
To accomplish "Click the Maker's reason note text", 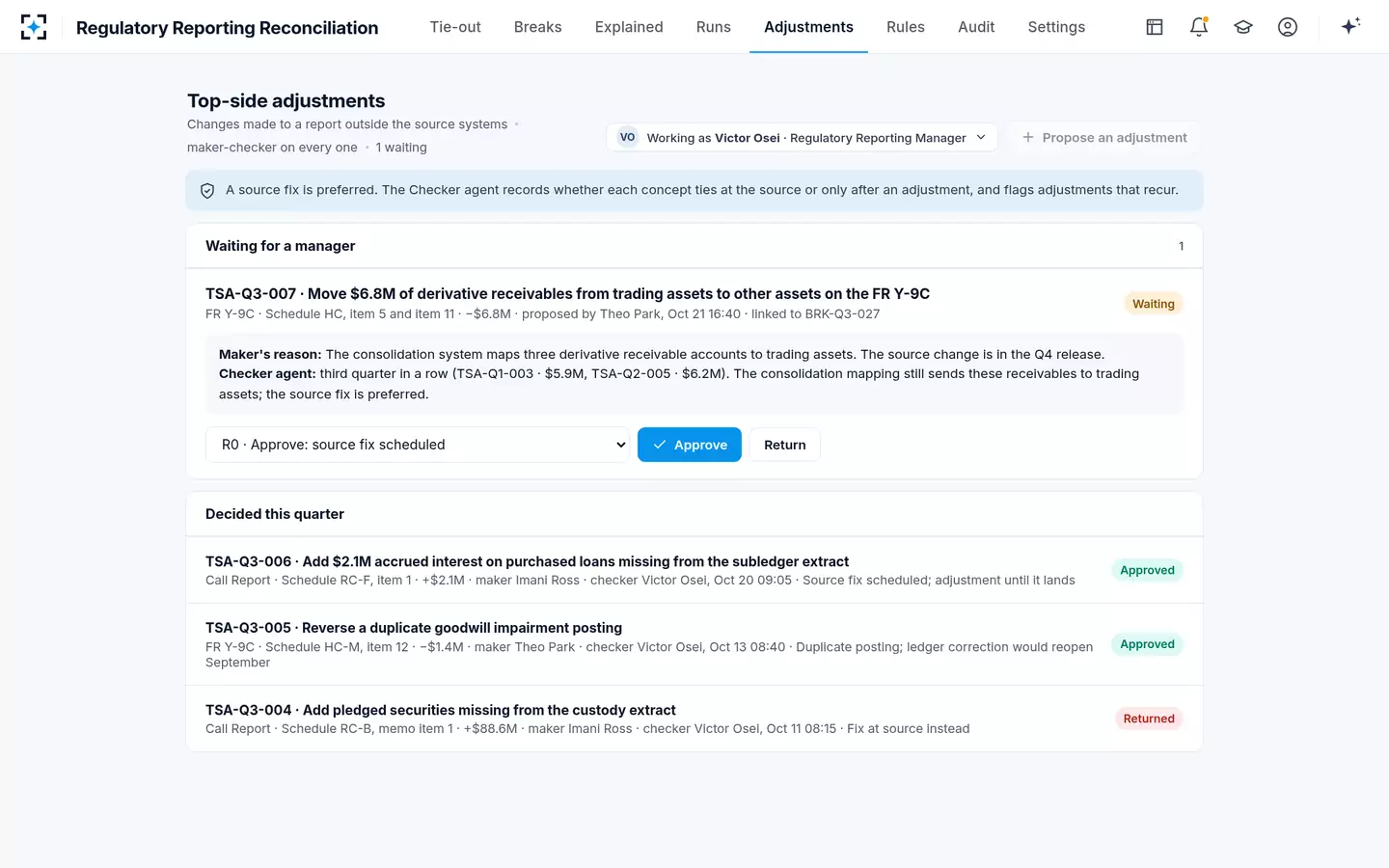I will [x=662, y=354].
